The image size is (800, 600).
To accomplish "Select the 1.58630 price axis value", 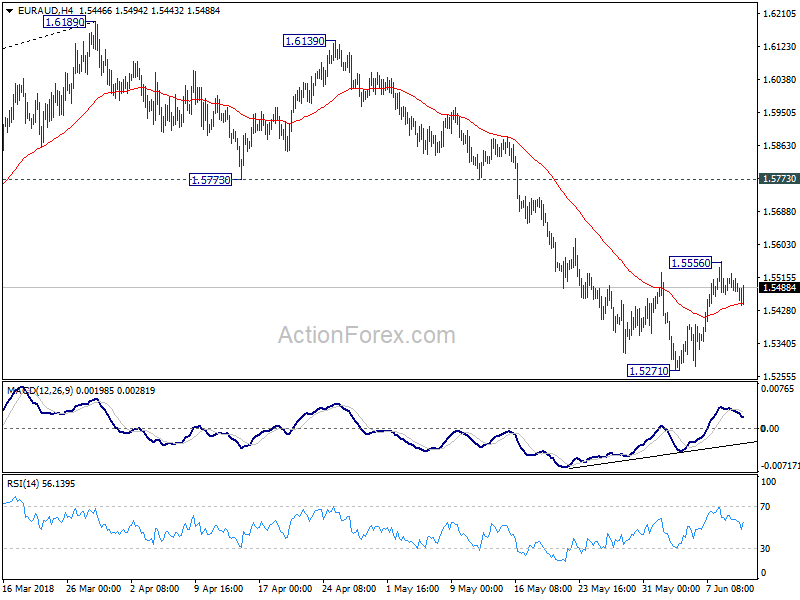I will (x=780, y=146).
